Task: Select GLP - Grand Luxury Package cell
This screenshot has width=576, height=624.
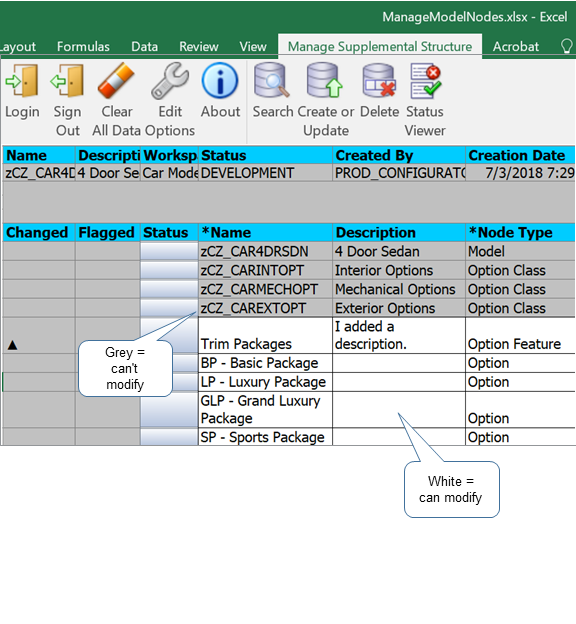Action: click(266, 410)
